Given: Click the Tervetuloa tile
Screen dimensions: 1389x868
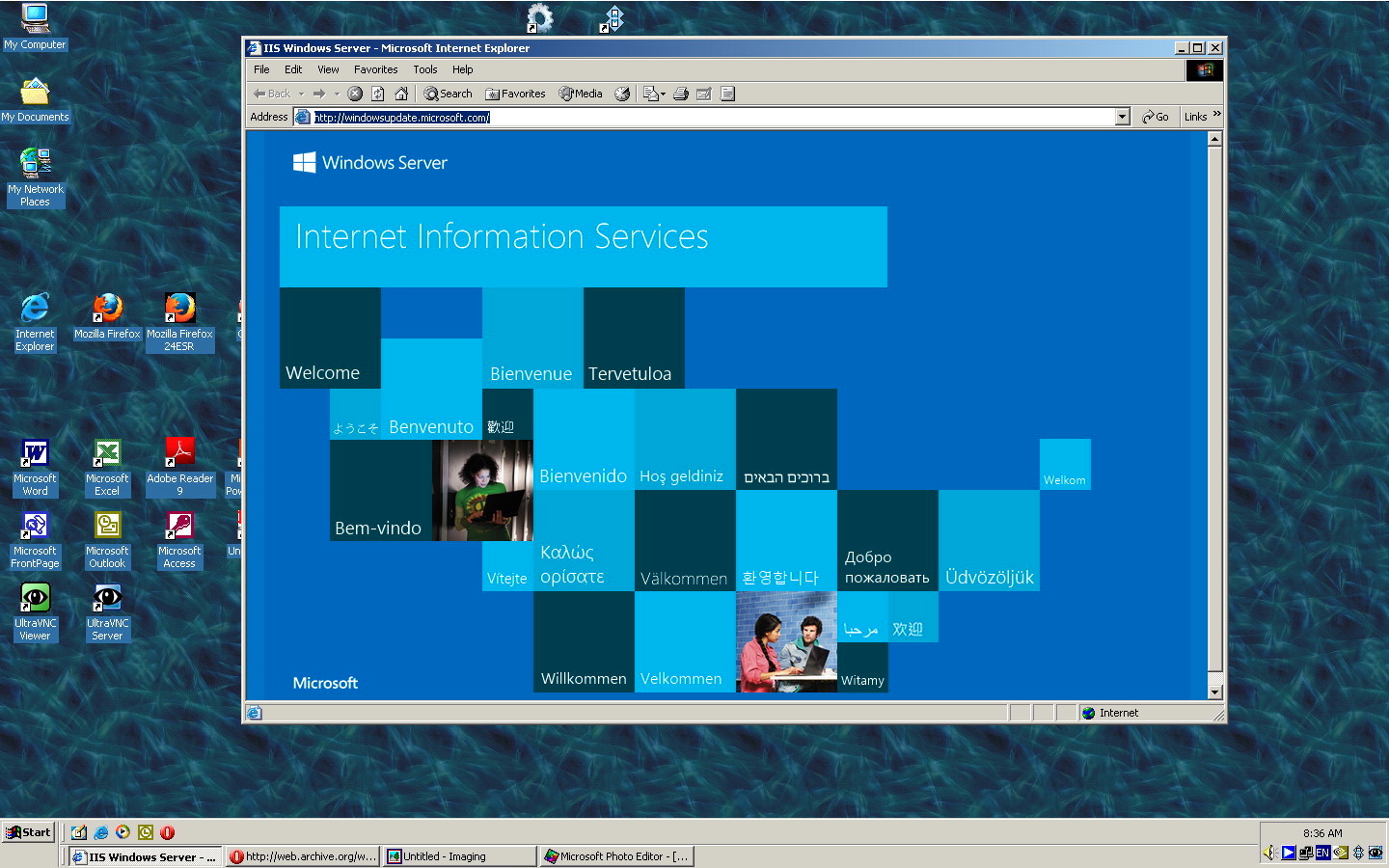Looking at the screenshot, I should [x=634, y=338].
